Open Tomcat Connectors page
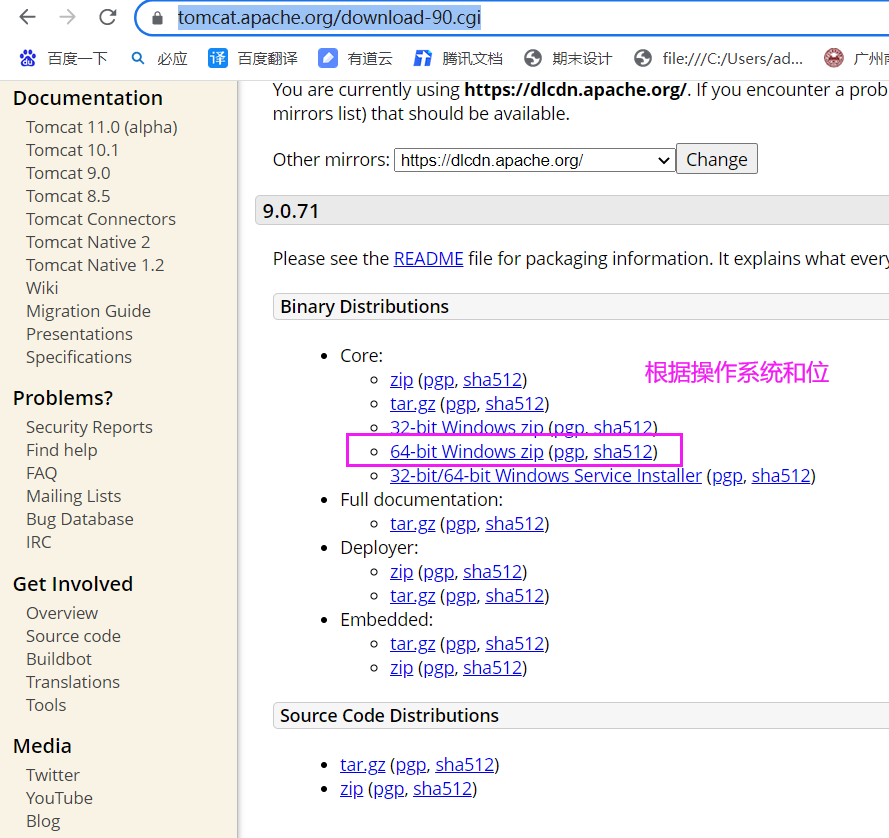The width and height of the screenshot is (889, 838). click(x=101, y=219)
